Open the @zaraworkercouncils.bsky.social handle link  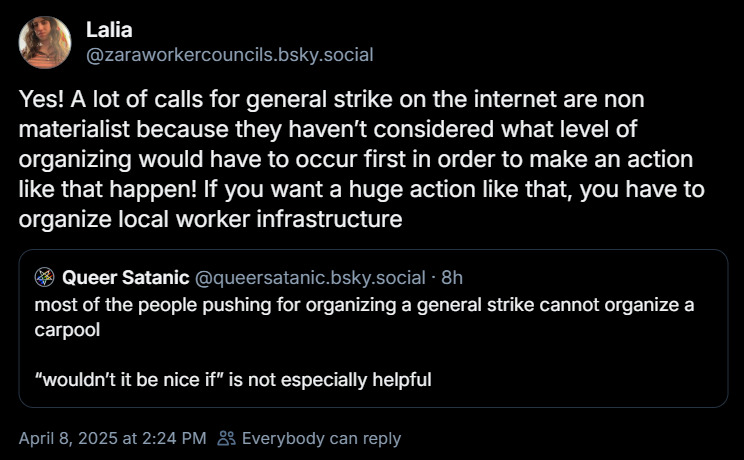[x=229, y=55]
